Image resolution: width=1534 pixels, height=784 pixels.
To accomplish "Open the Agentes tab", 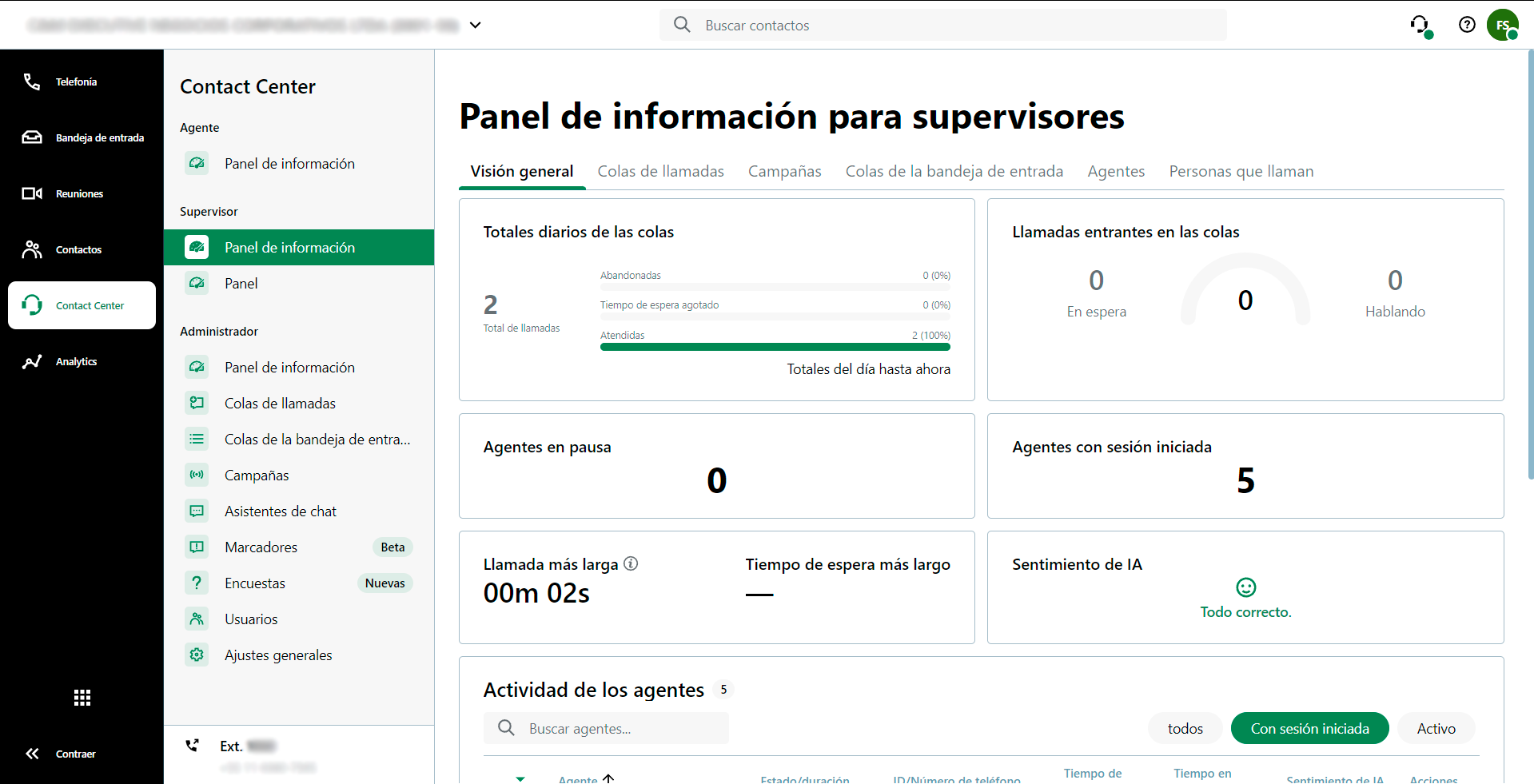I will 1115,171.
